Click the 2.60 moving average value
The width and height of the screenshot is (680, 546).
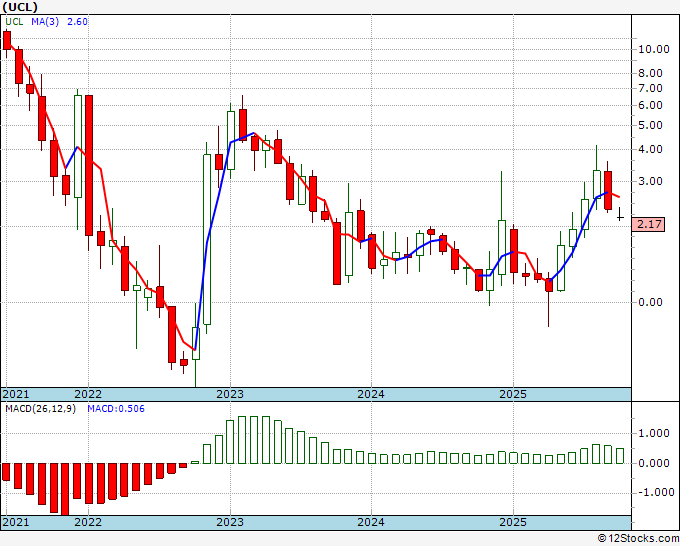77,22
